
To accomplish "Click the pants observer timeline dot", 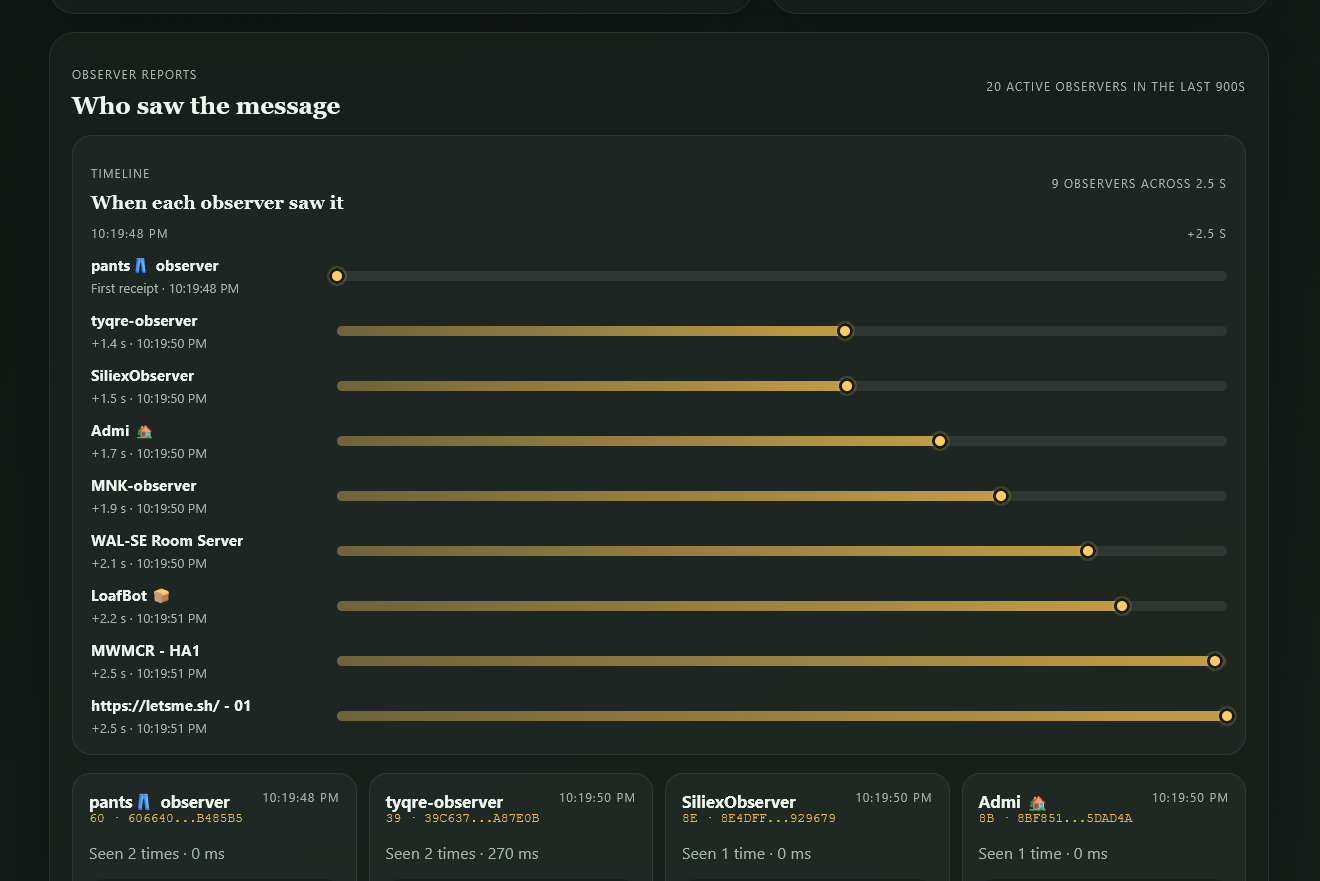I will [337, 276].
